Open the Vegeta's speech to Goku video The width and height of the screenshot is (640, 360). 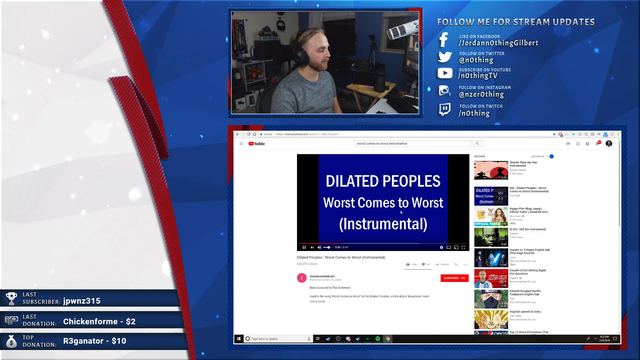(491, 319)
